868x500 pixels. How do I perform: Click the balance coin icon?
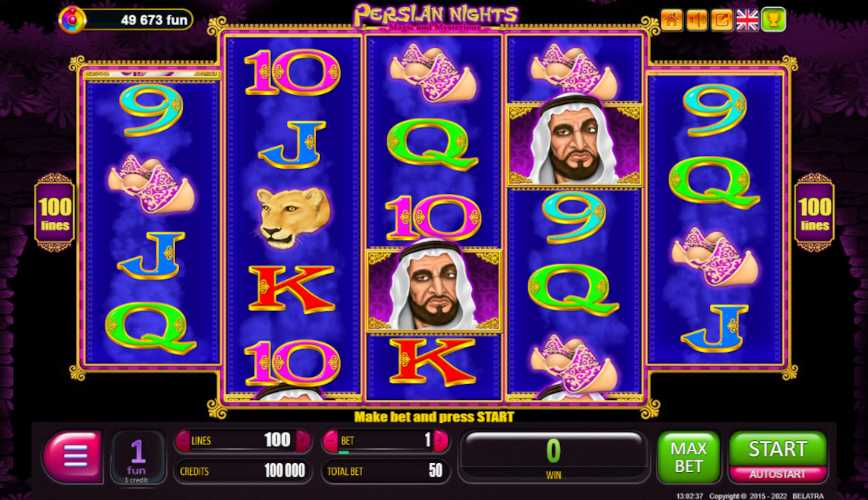coord(73,19)
